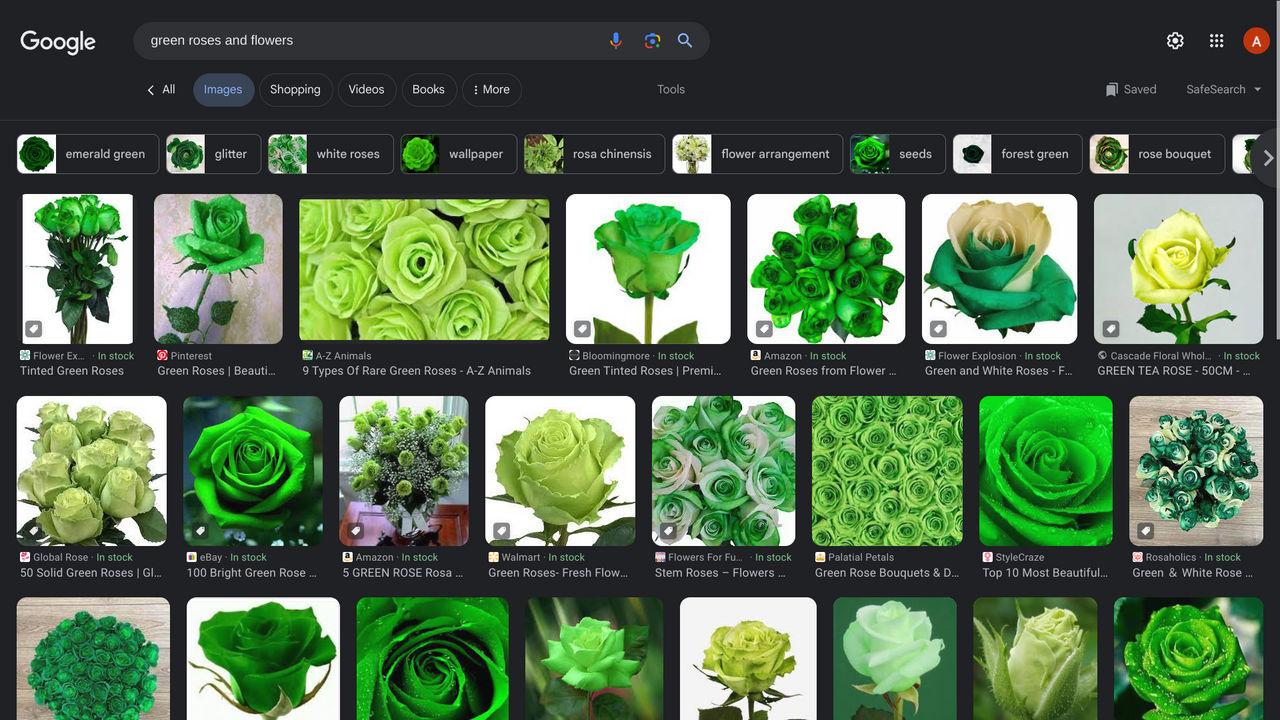Screen dimensions: 1280x720
Task: Open Google Lens image search
Action: pyautogui.click(x=652, y=41)
